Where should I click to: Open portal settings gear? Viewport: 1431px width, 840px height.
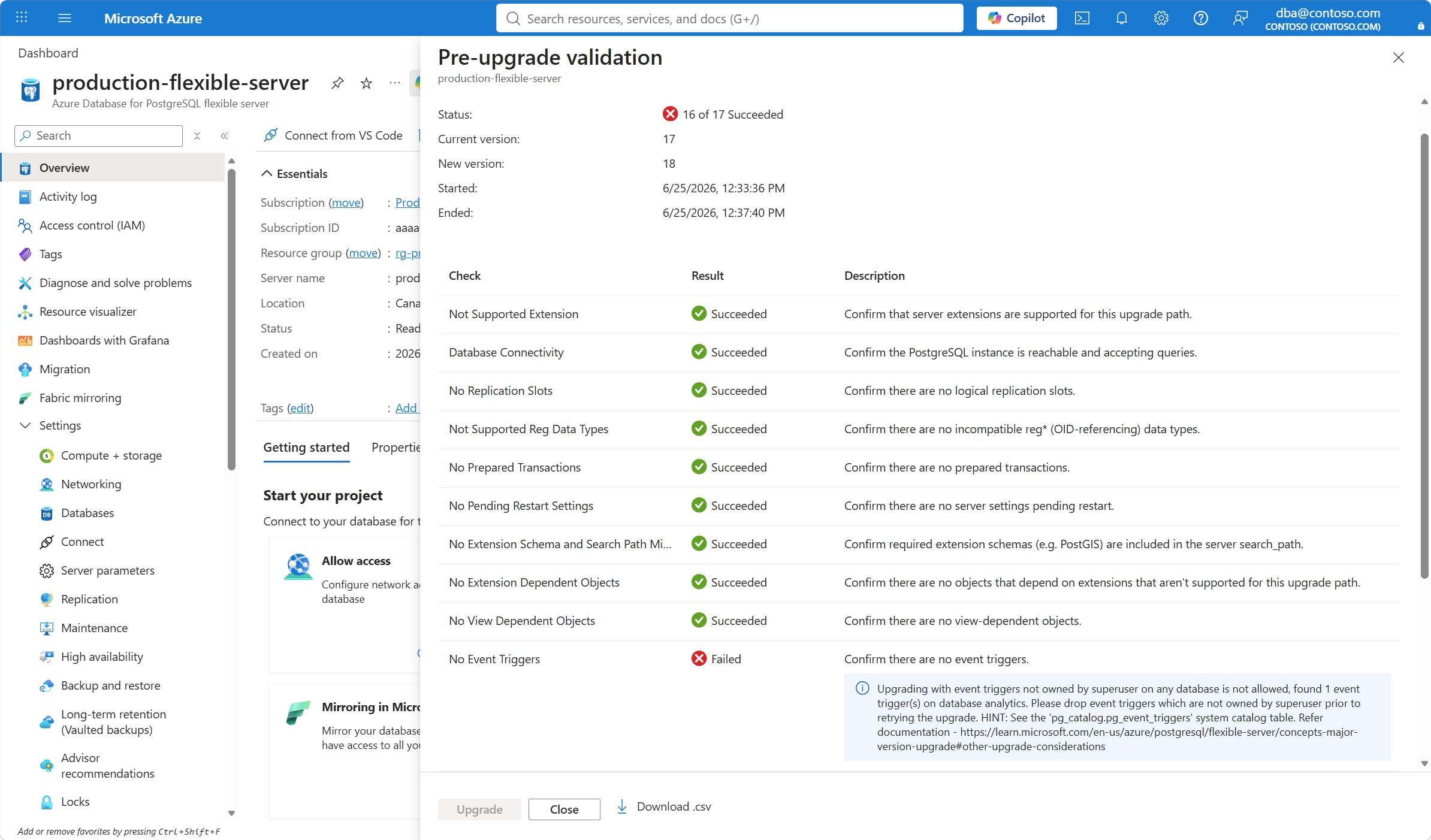[x=1161, y=19]
